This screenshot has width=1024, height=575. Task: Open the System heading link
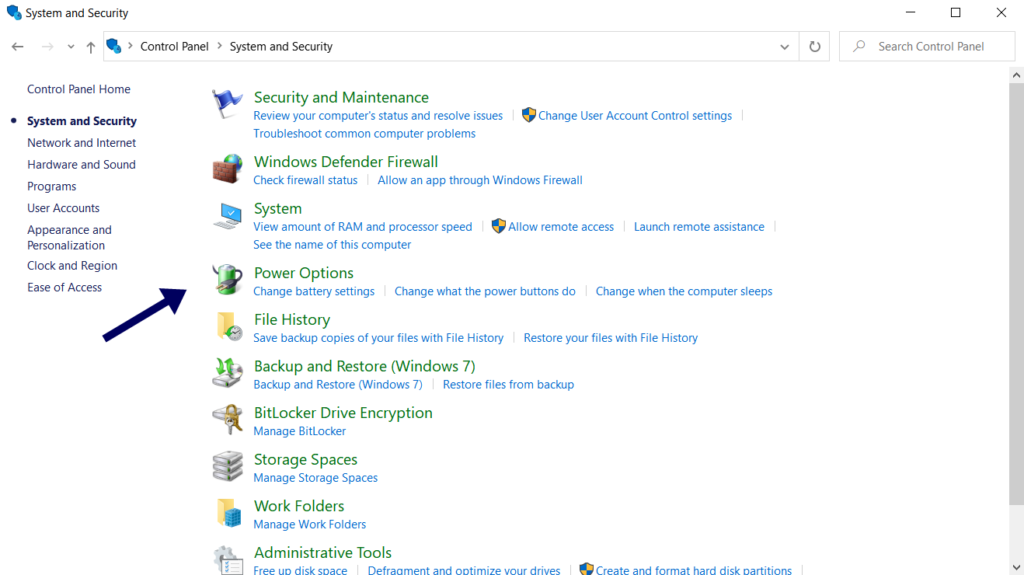click(278, 208)
